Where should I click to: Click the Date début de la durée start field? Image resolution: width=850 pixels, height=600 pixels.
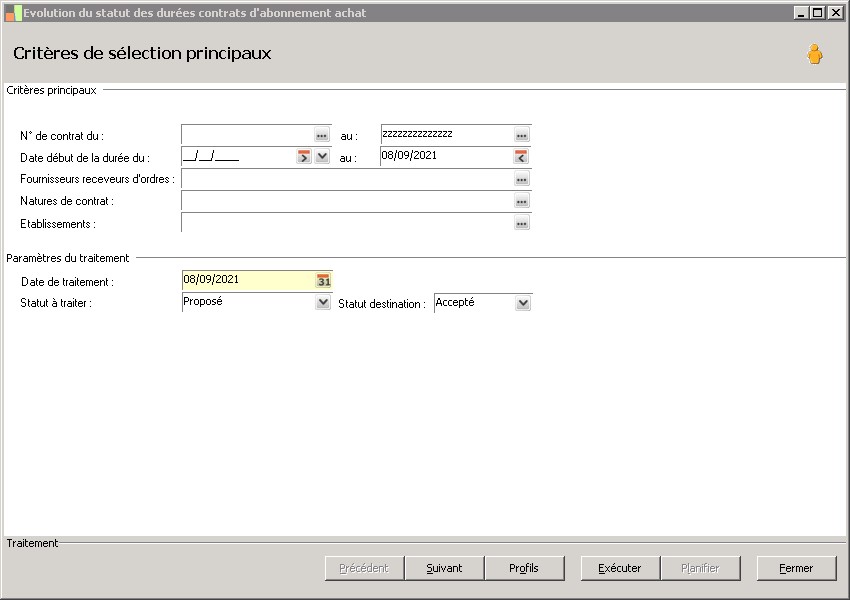[239, 157]
